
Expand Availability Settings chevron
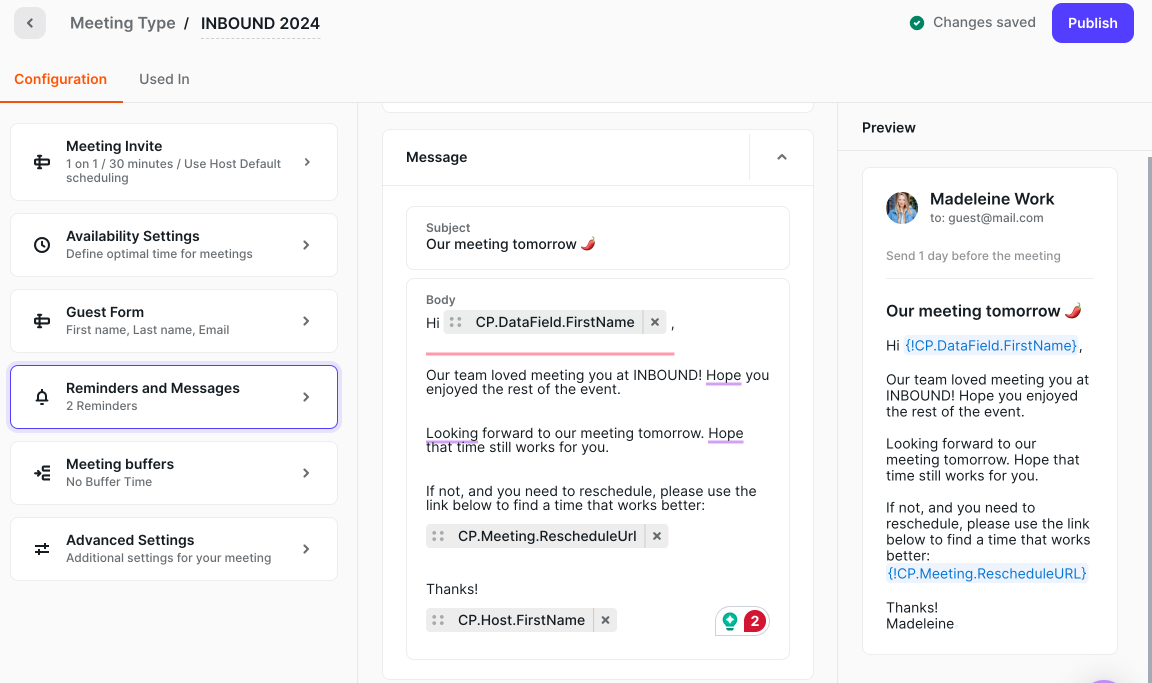tap(306, 245)
